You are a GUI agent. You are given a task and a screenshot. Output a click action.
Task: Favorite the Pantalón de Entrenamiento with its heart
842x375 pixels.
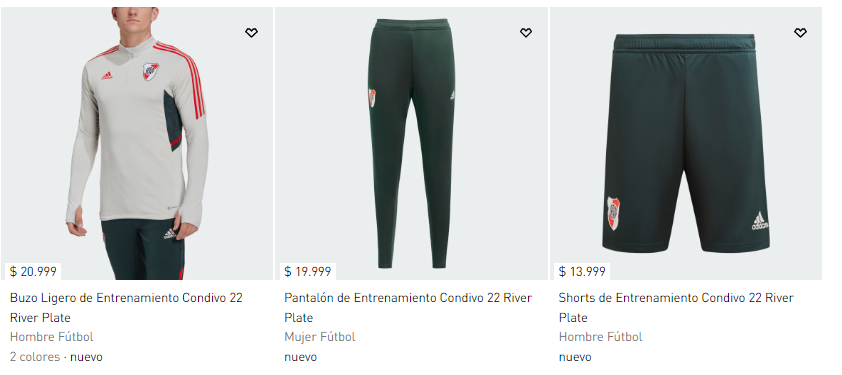pyautogui.click(x=526, y=33)
